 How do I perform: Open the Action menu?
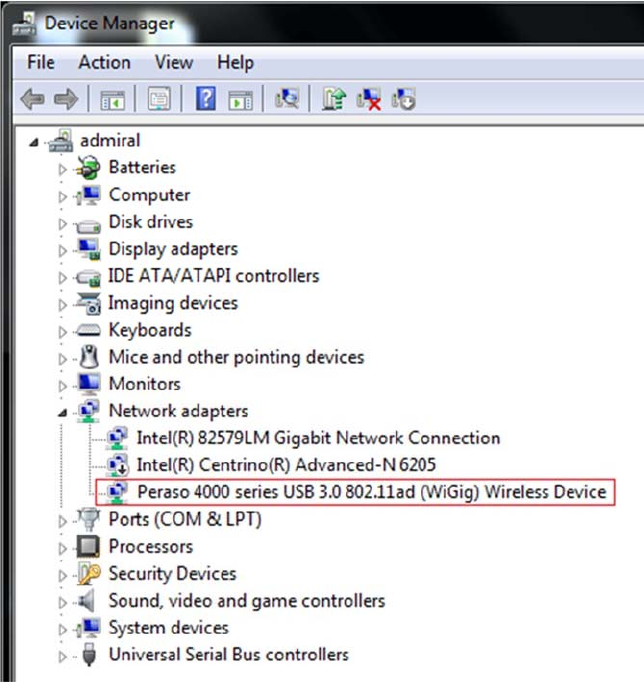[104, 62]
